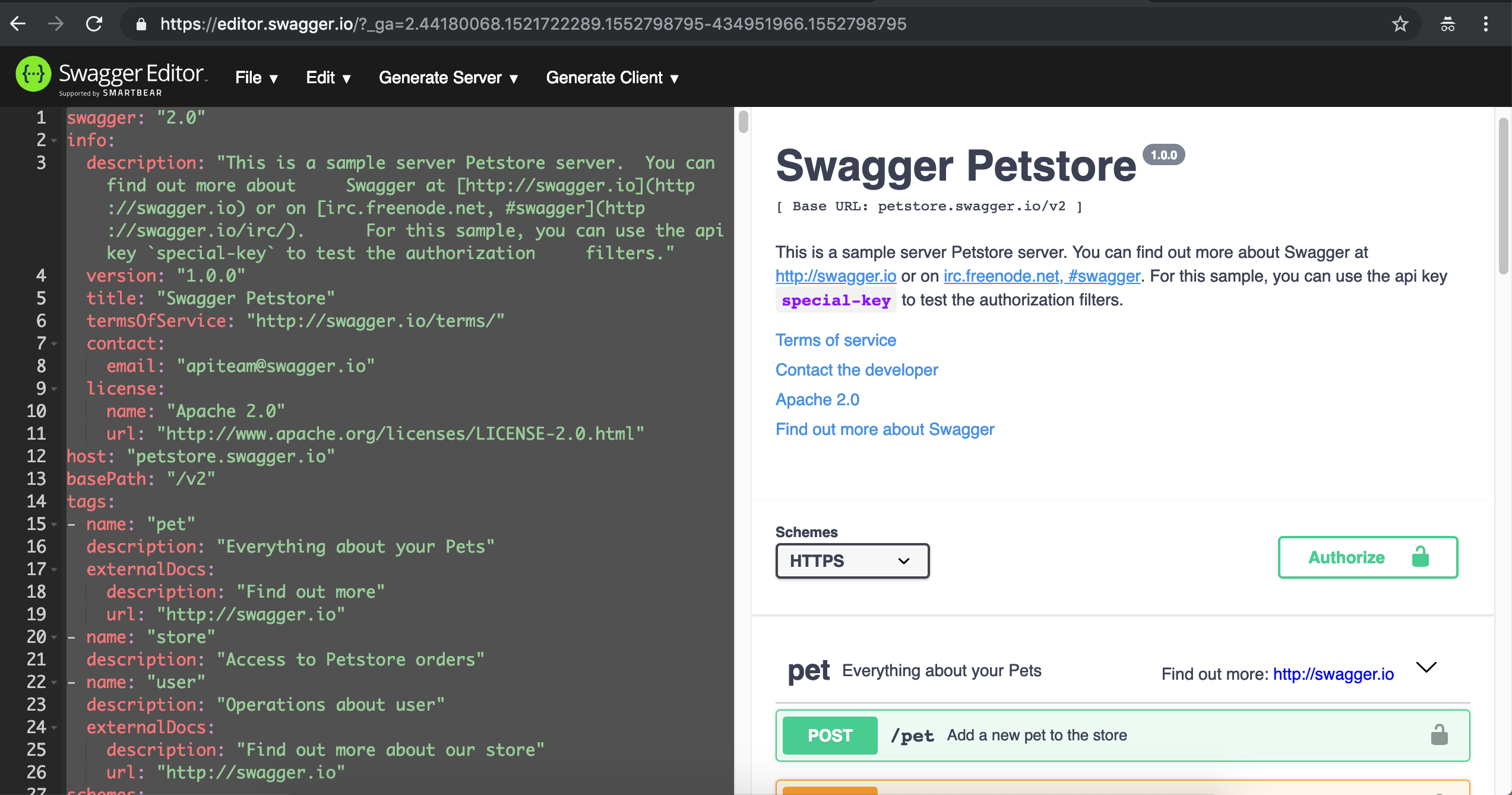Click the editor pane vertical scrollbar
The width and height of the screenshot is (1512, 795).
coord(743,123)
